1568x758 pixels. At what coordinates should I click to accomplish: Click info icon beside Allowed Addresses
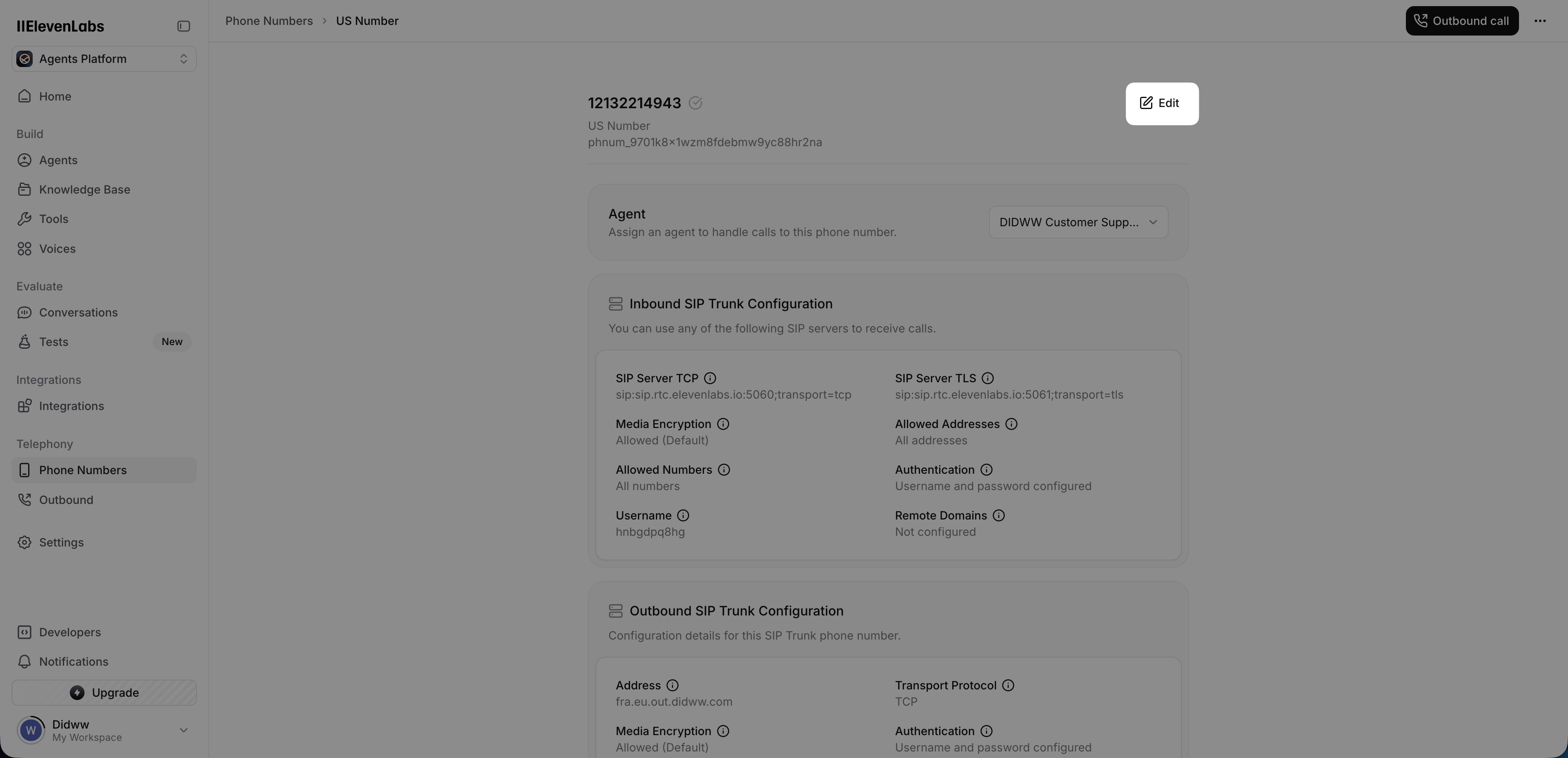click(x=1011, y=424)
